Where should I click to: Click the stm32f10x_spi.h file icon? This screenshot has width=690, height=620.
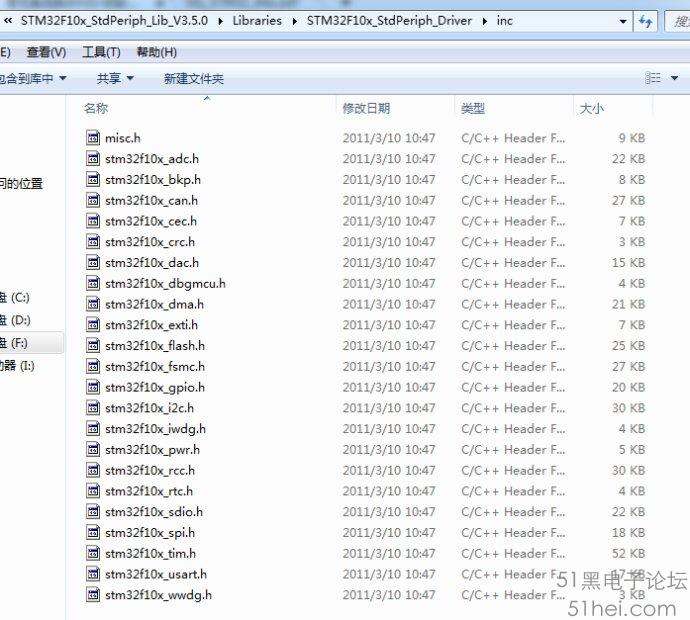pyautogui.click(x=93, y=532)
